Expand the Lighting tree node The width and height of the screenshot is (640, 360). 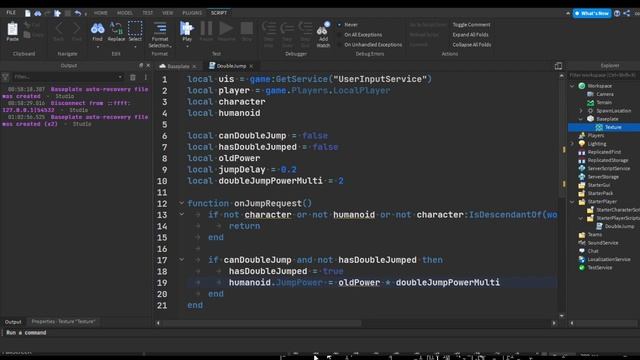pyautogui.click(x=572, y=144)
